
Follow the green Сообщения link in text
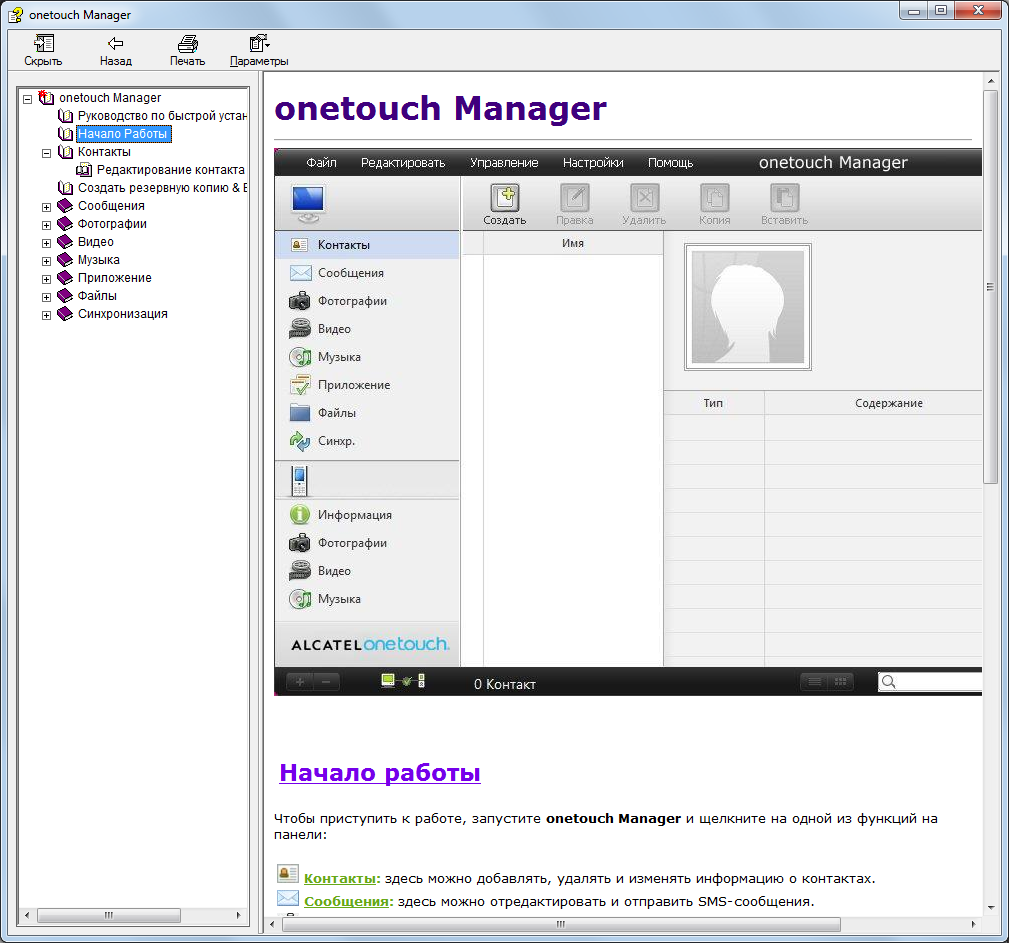[347, 902]
